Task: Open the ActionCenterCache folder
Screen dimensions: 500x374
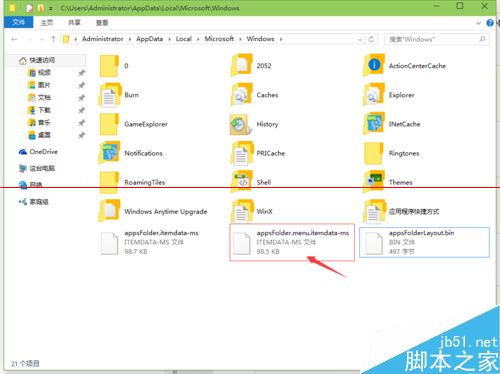Action: pyautogui.click(x=404, y=66)
